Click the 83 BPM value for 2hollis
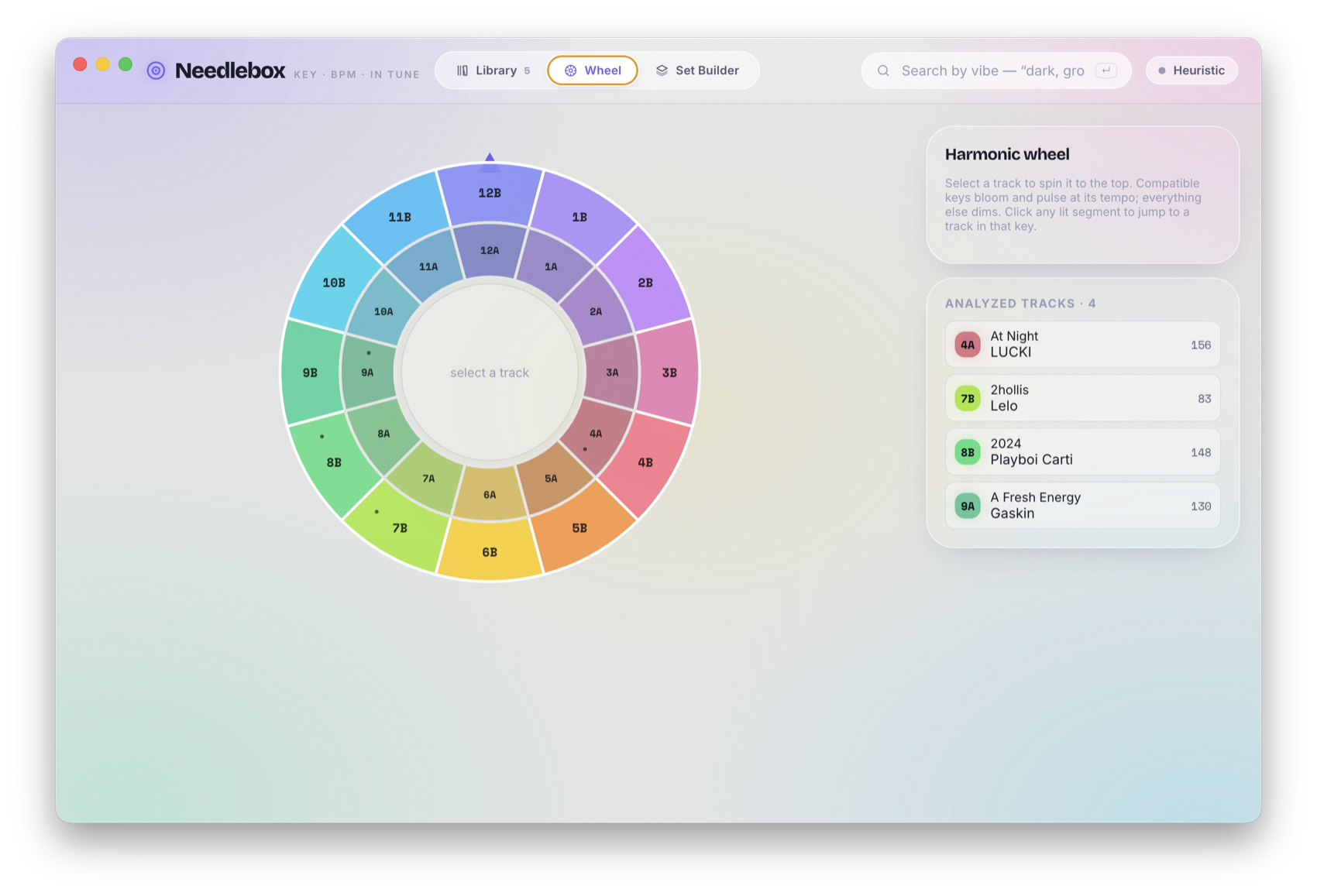1317x896 pixels. click(x=1205, y=399)
